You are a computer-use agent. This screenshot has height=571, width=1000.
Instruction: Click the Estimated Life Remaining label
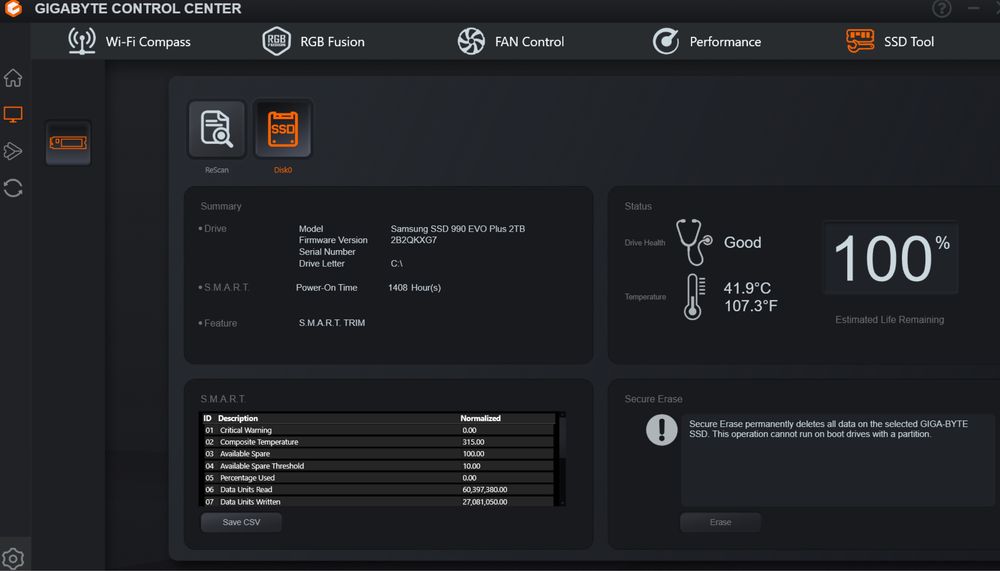point(890,320)
